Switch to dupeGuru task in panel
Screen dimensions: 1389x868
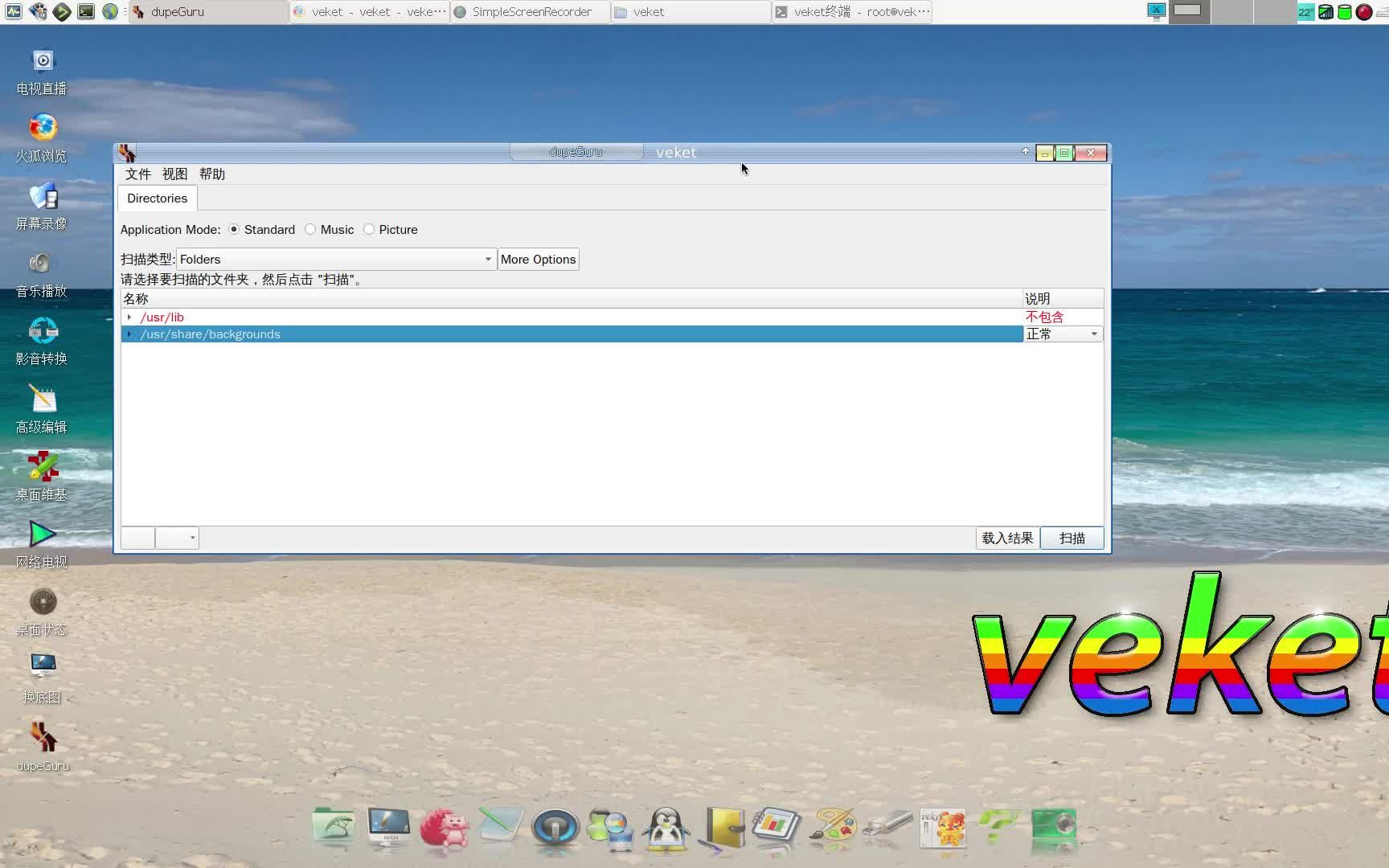(x=209, y=12)
